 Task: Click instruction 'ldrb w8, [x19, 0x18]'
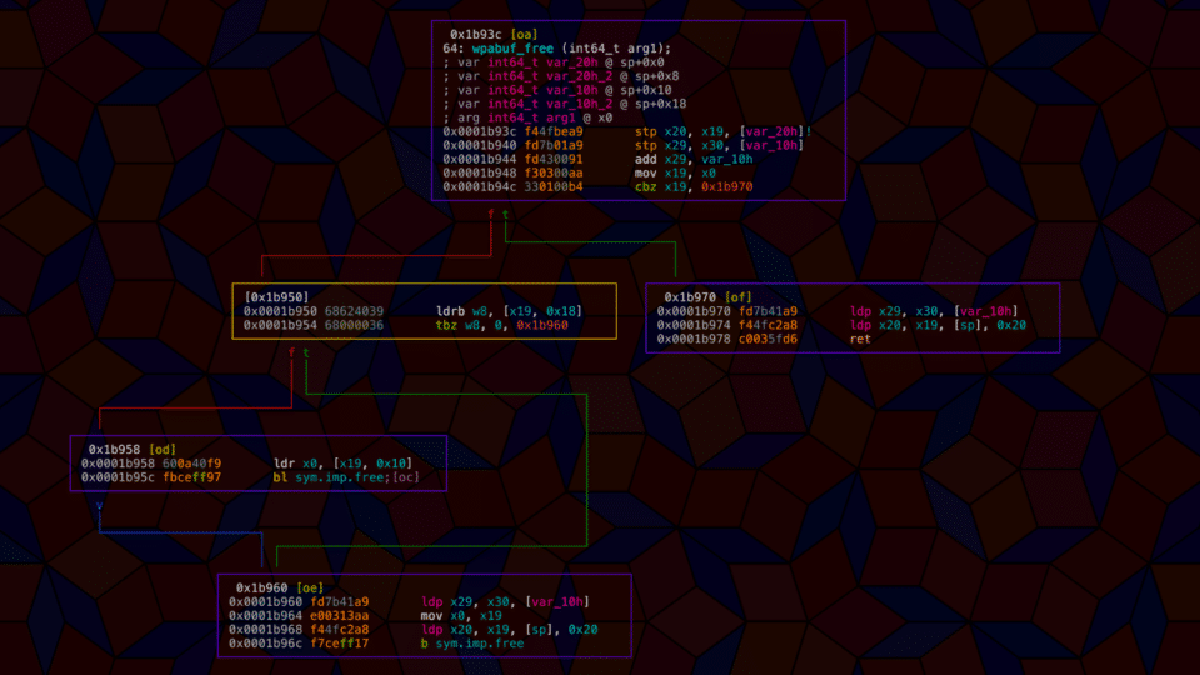point(509,311)
